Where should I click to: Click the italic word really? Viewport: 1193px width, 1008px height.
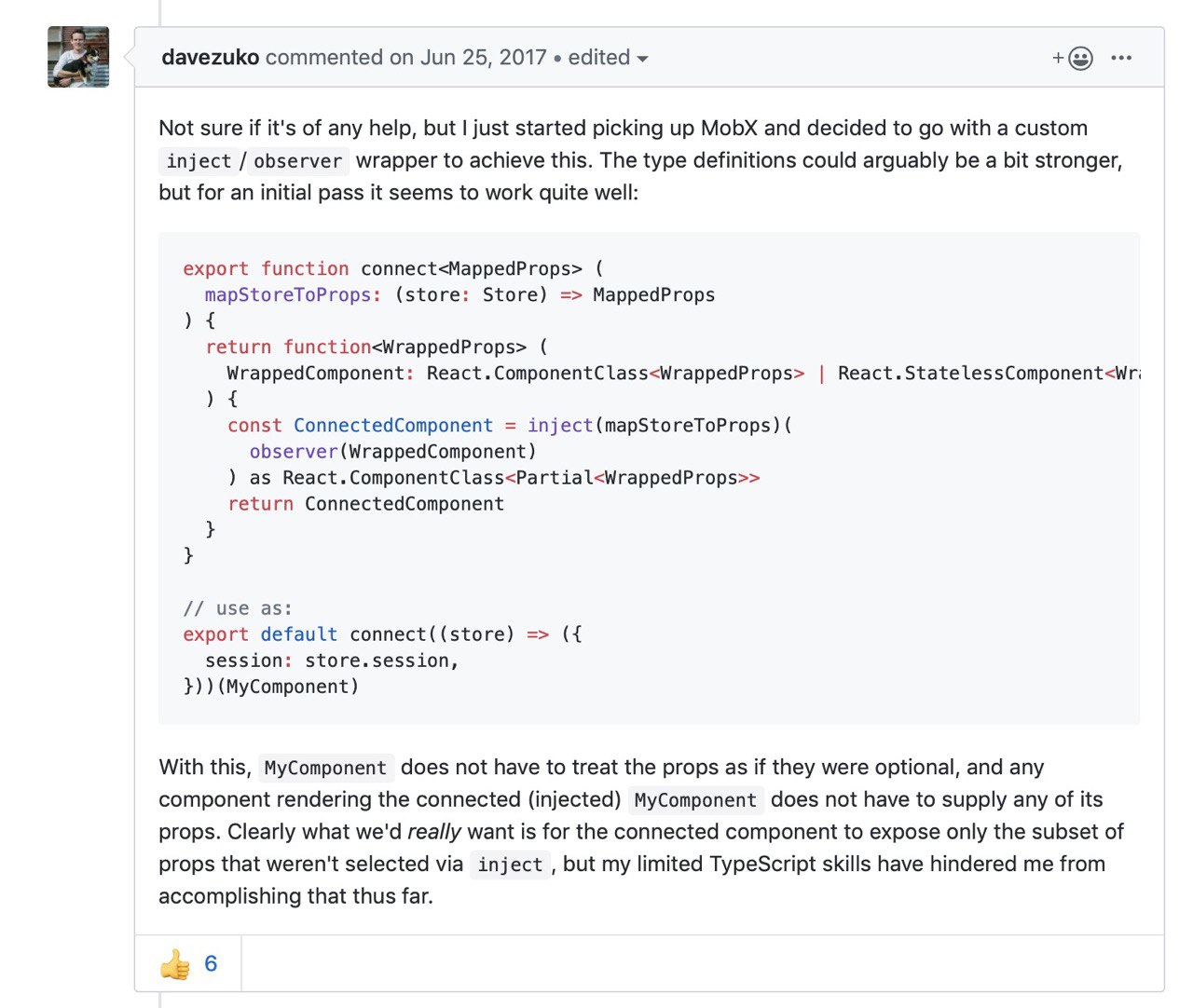tap(434, 832)
